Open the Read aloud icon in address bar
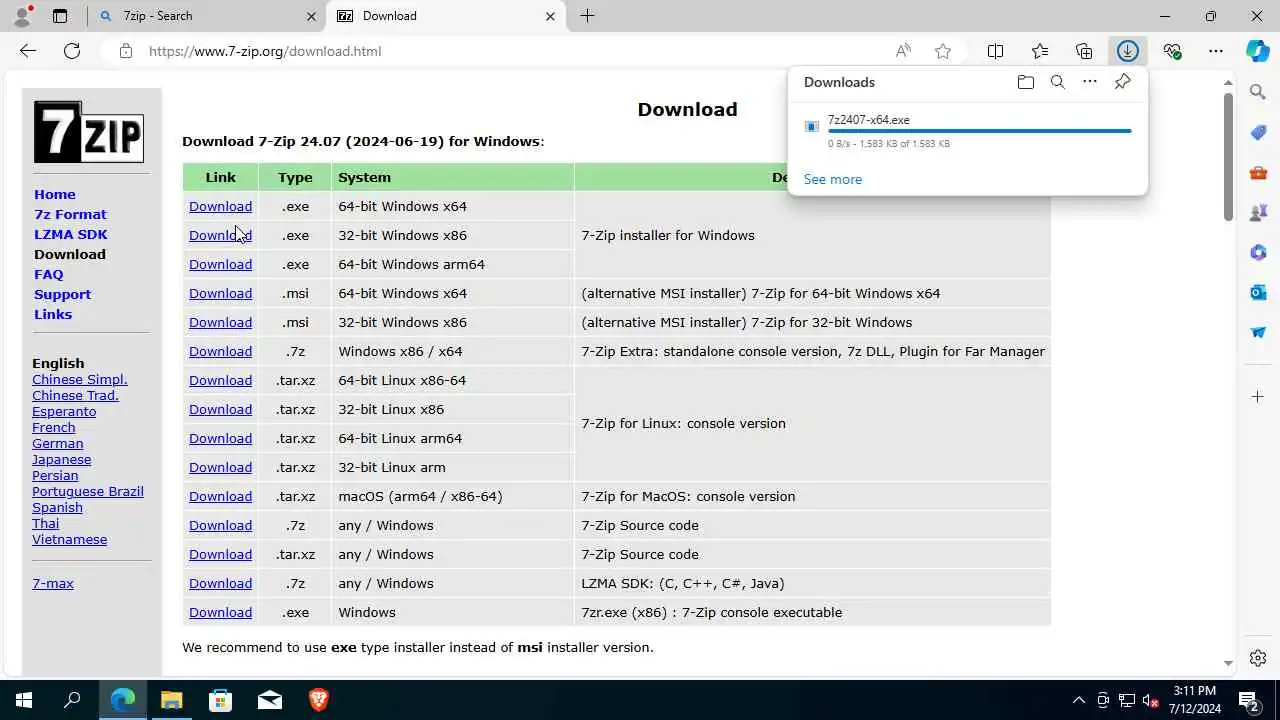This screenshot has width=1280, height=720. tap(903, 51)
